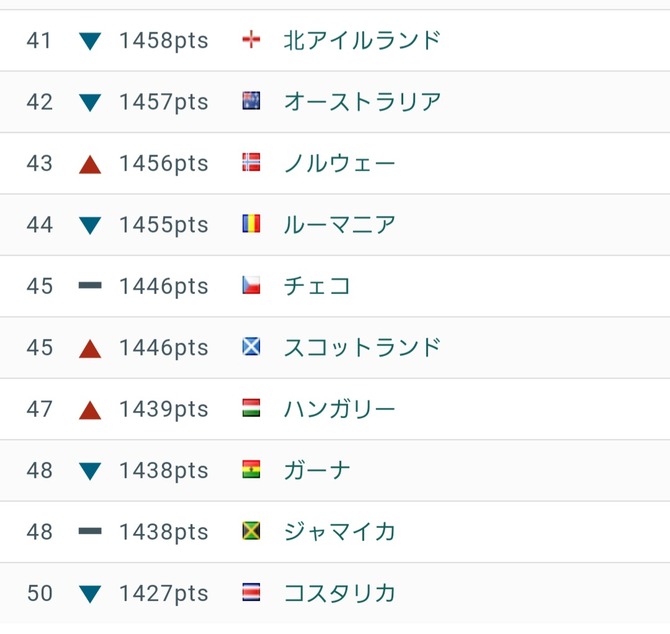Open the 北アイルランド team link
This screenshot has width=670, height=634.
pos(361,41)
